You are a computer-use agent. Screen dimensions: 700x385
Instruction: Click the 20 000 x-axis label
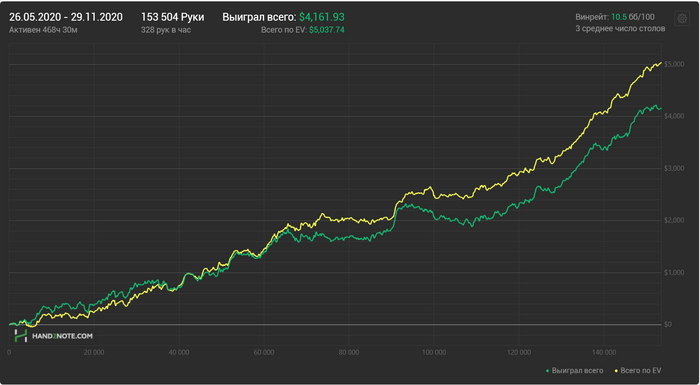point(94,352)
